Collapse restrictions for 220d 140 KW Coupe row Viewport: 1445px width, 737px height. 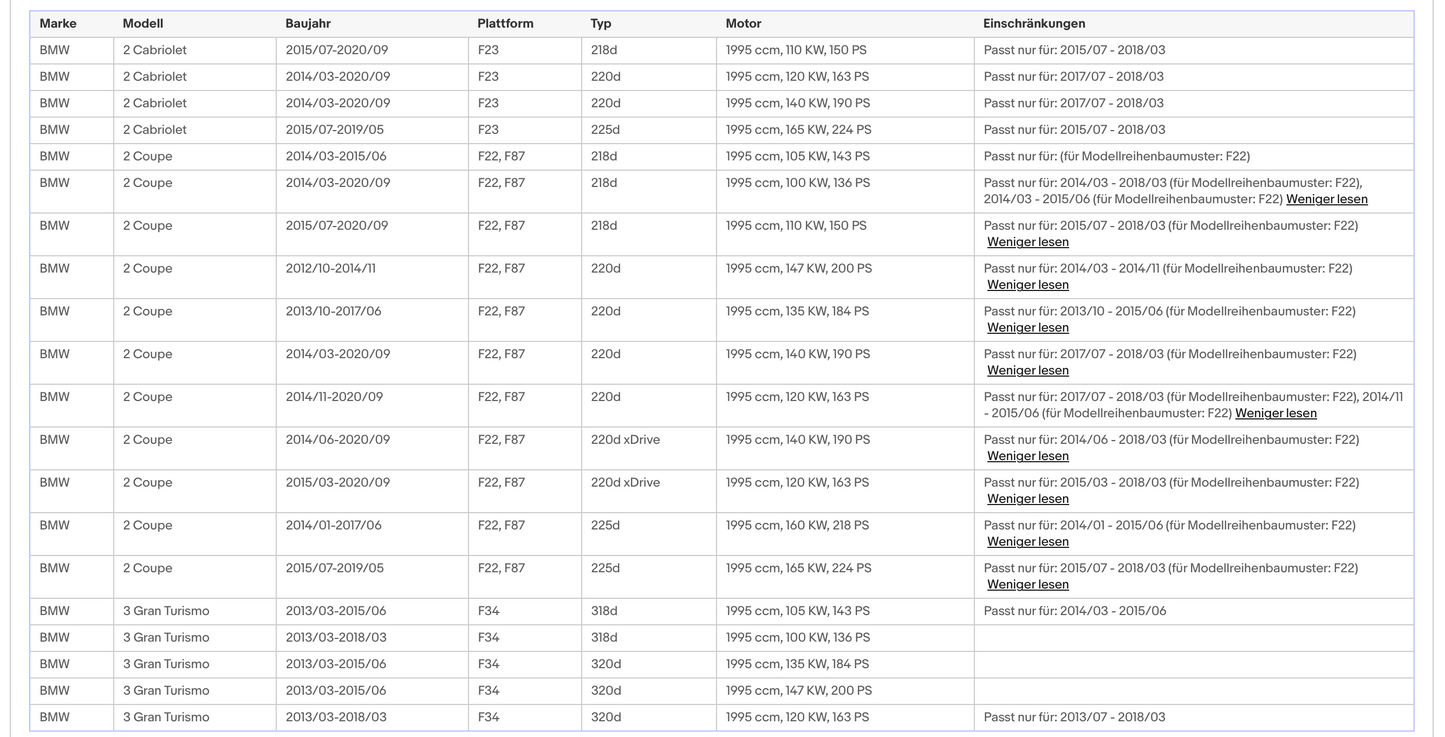tap(1028, 371)
